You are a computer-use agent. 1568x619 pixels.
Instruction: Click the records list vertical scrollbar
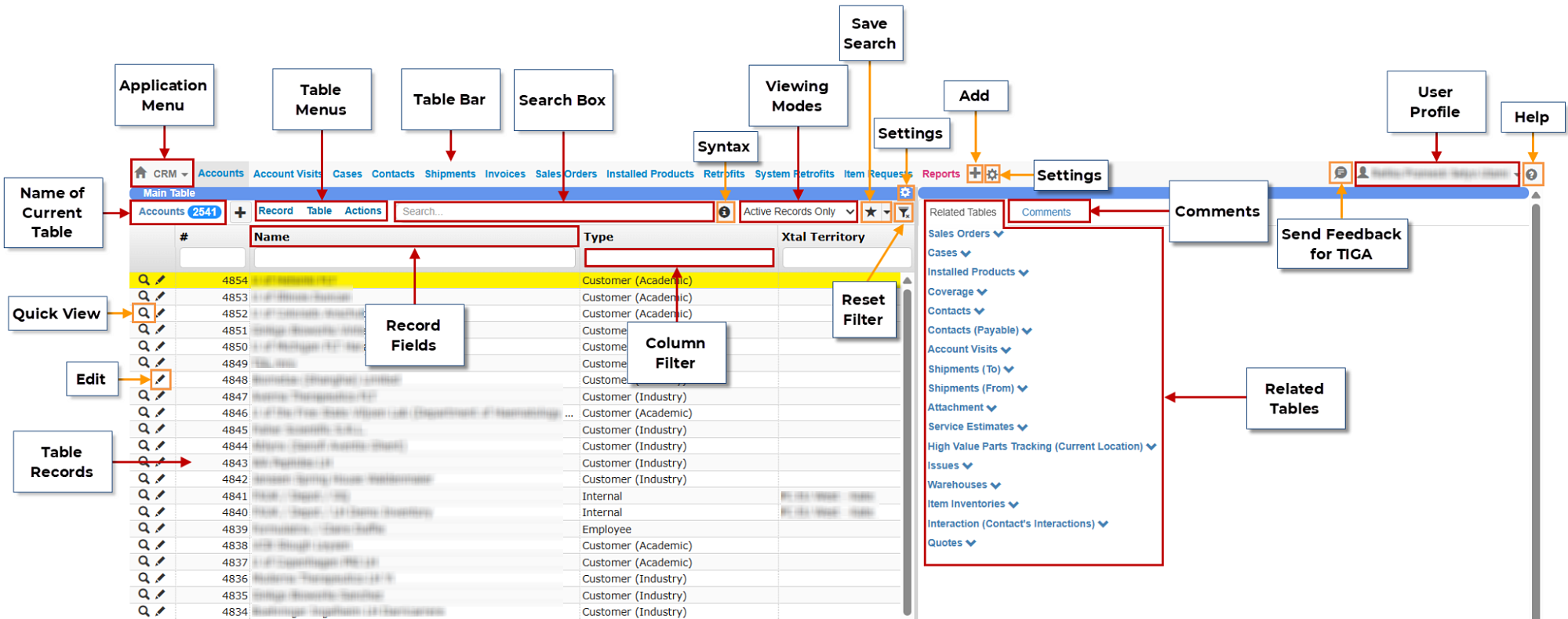coord(908,447)
